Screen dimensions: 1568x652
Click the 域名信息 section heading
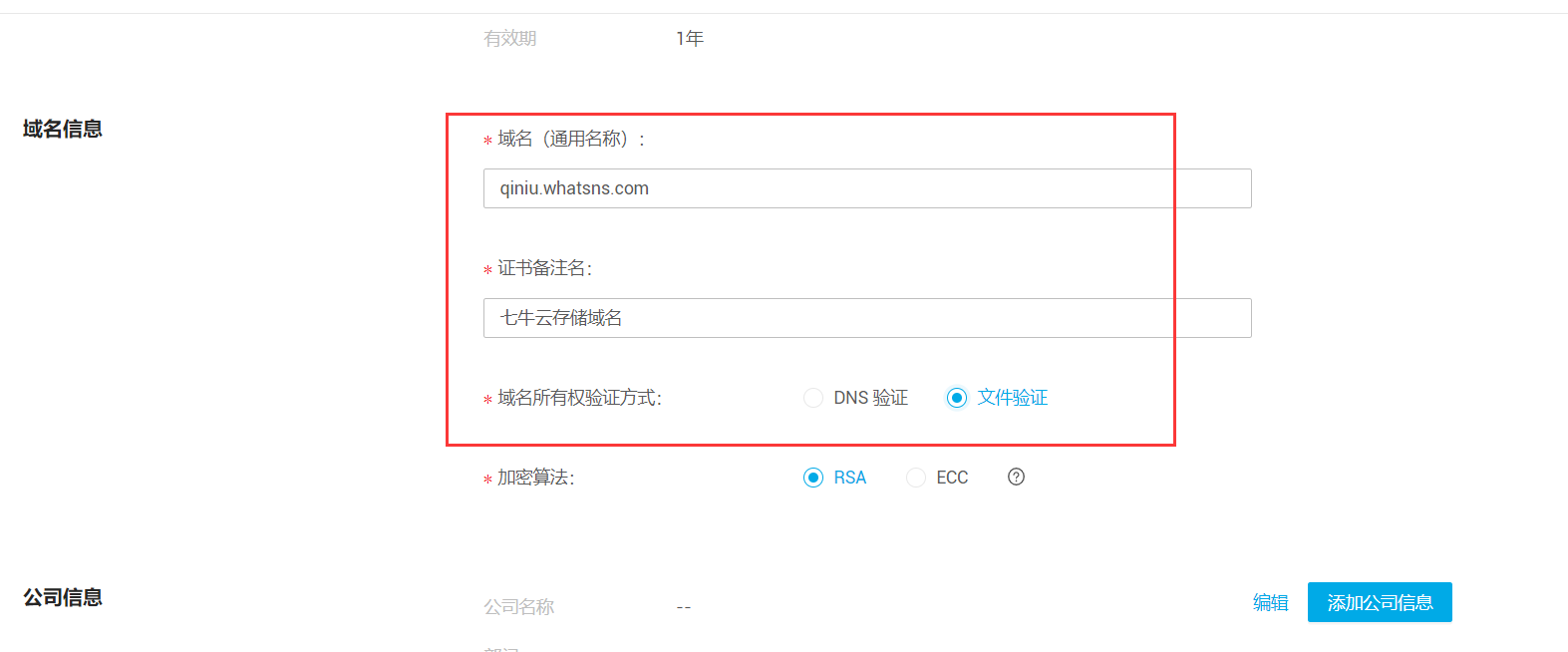[63, 129]
